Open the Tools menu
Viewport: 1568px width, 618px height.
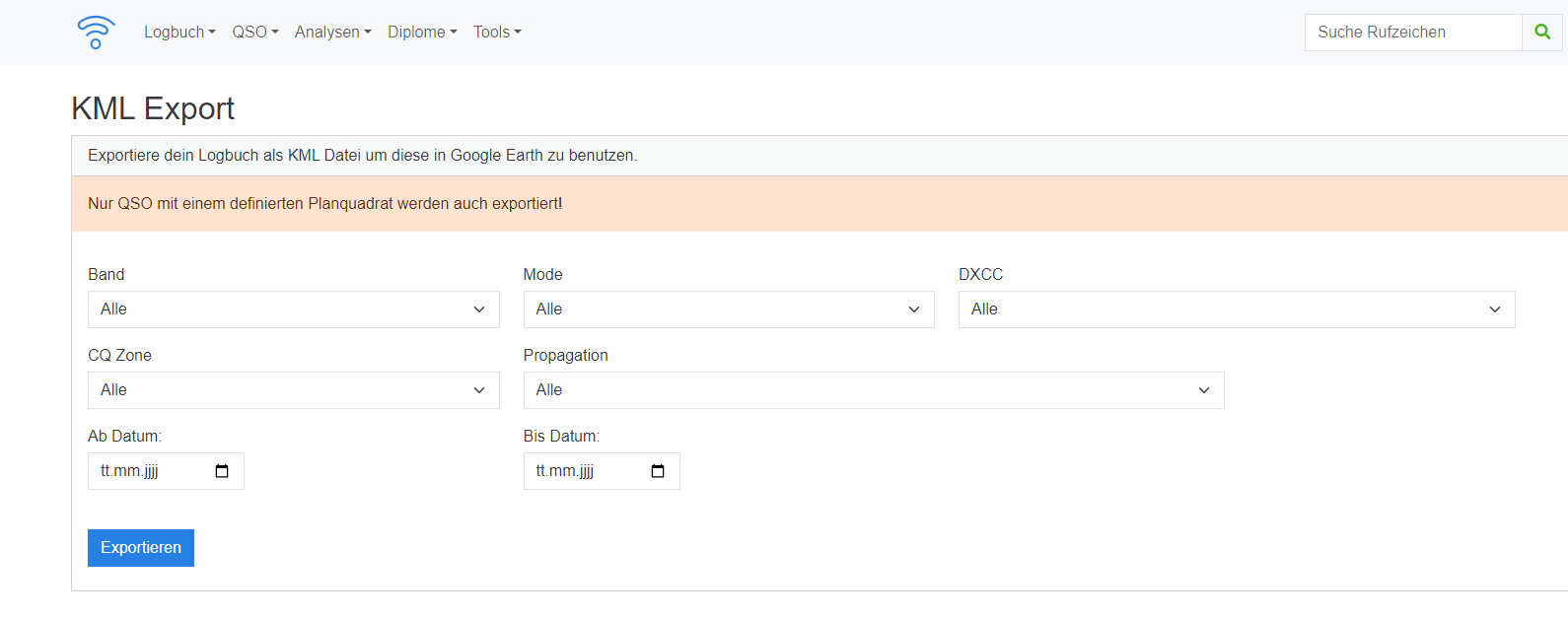pyautogui.click(x=497, y=33)
